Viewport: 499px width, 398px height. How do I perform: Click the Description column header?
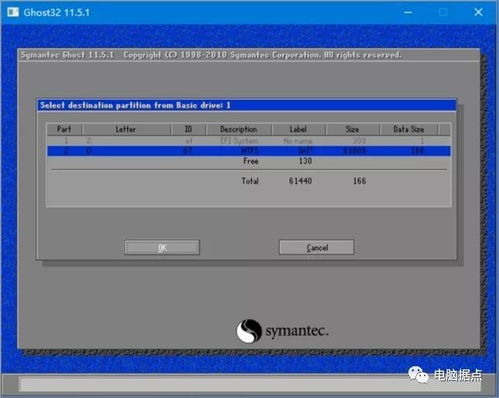(x=239, y=129)
